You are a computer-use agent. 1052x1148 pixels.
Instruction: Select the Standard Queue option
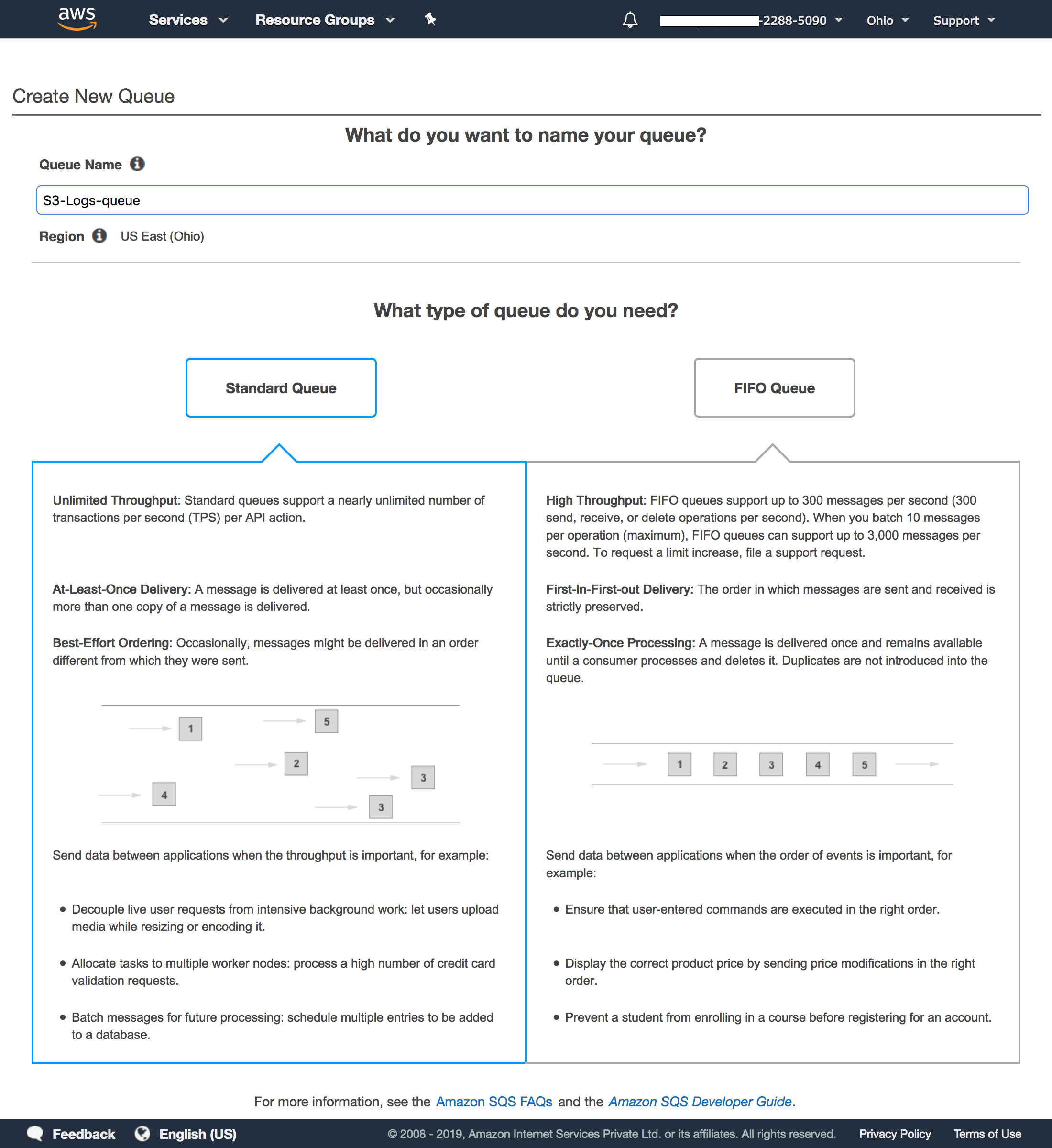281,387
